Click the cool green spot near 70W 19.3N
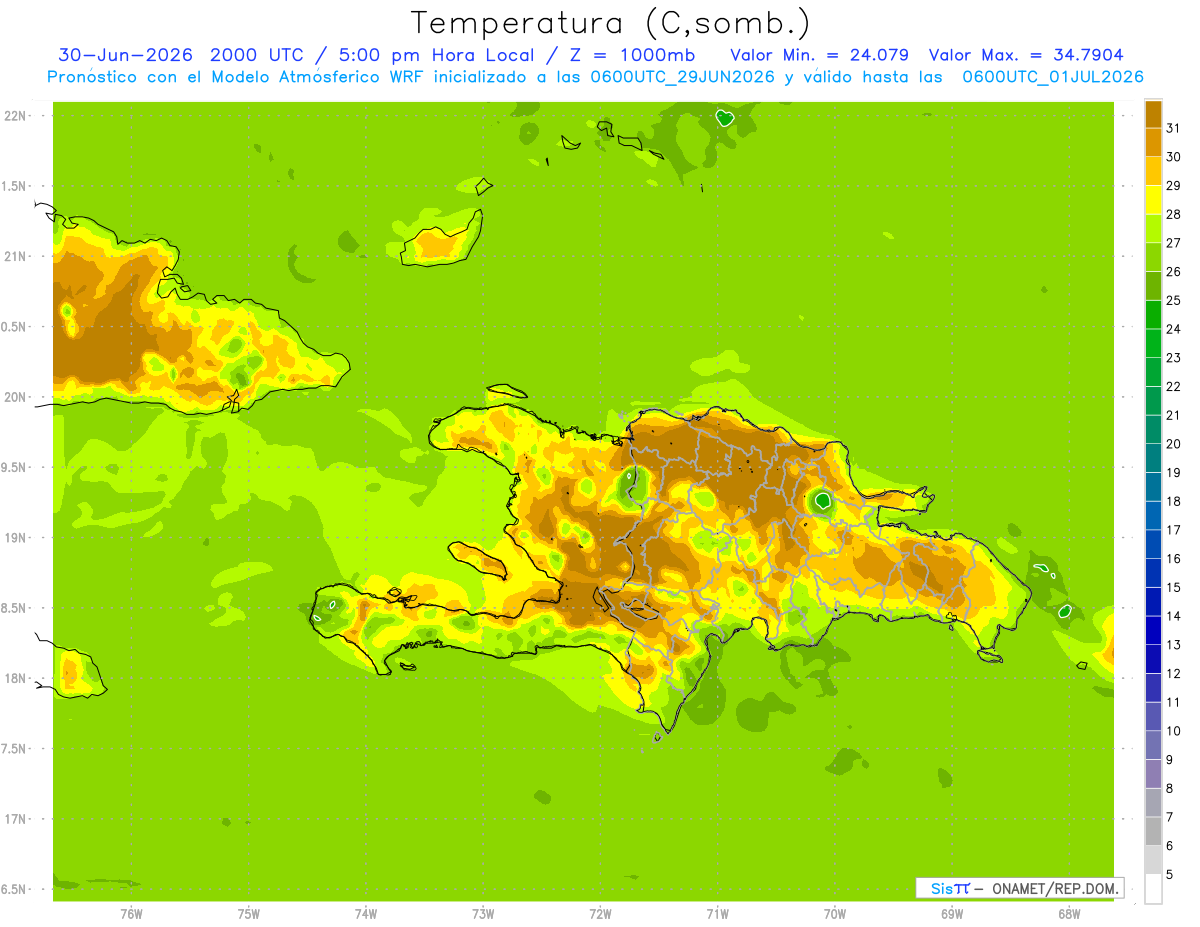 click(822, 499)
